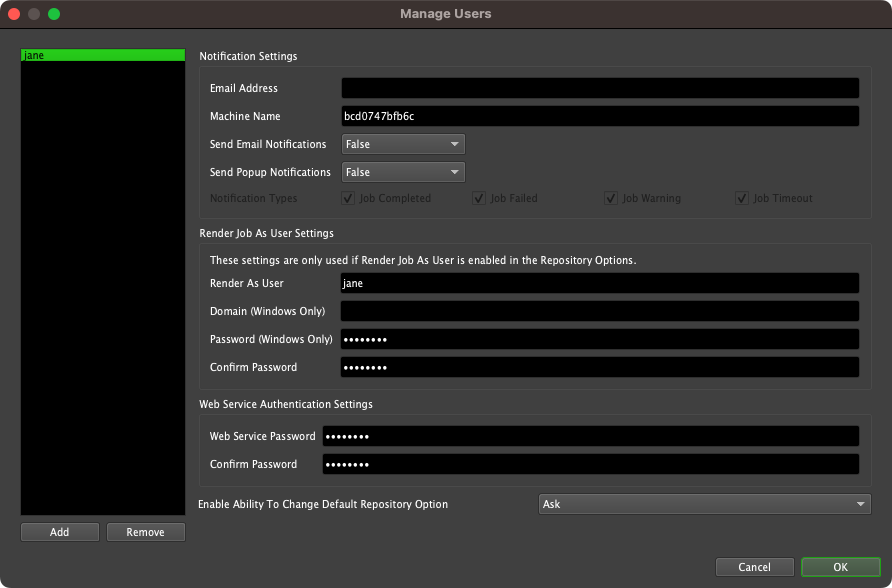Click the Email Address field
Screen dimensions: 892x588
[600, 88]
